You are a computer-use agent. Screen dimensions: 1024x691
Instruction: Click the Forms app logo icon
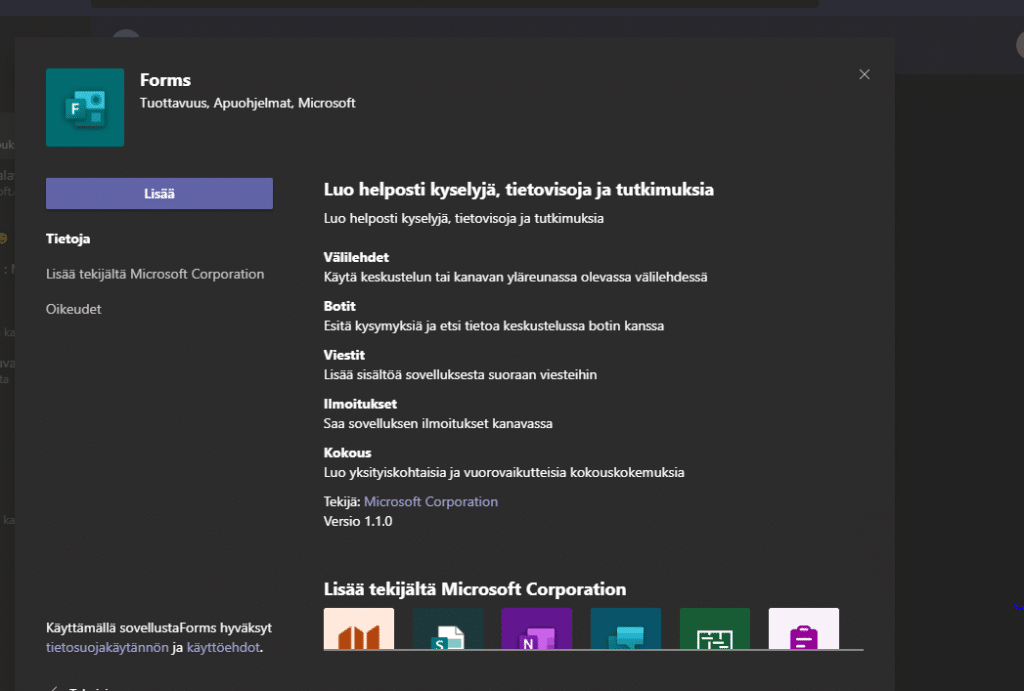(85, 107)
